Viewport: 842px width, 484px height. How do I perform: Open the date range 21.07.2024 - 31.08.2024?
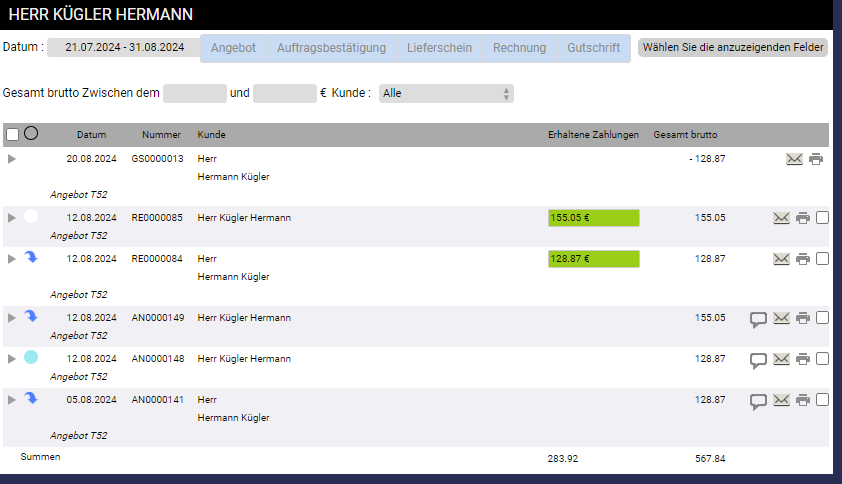coord(124,48)
